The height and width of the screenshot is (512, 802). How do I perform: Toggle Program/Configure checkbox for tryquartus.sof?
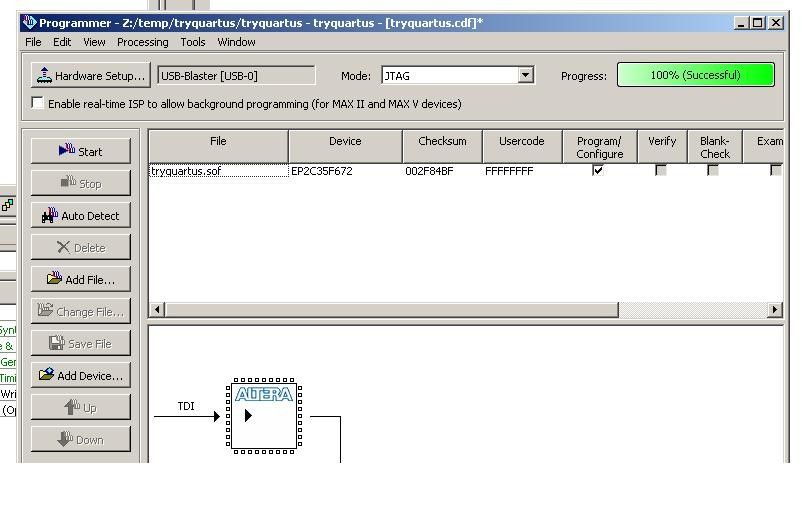[x=598, y=170]
